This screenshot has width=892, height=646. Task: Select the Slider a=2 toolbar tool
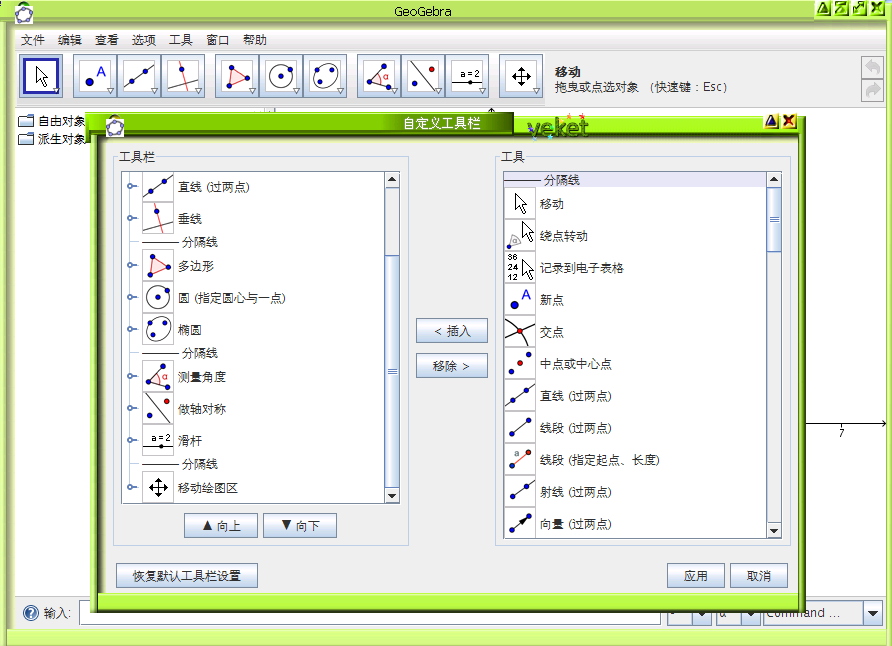tap(468, 76)
